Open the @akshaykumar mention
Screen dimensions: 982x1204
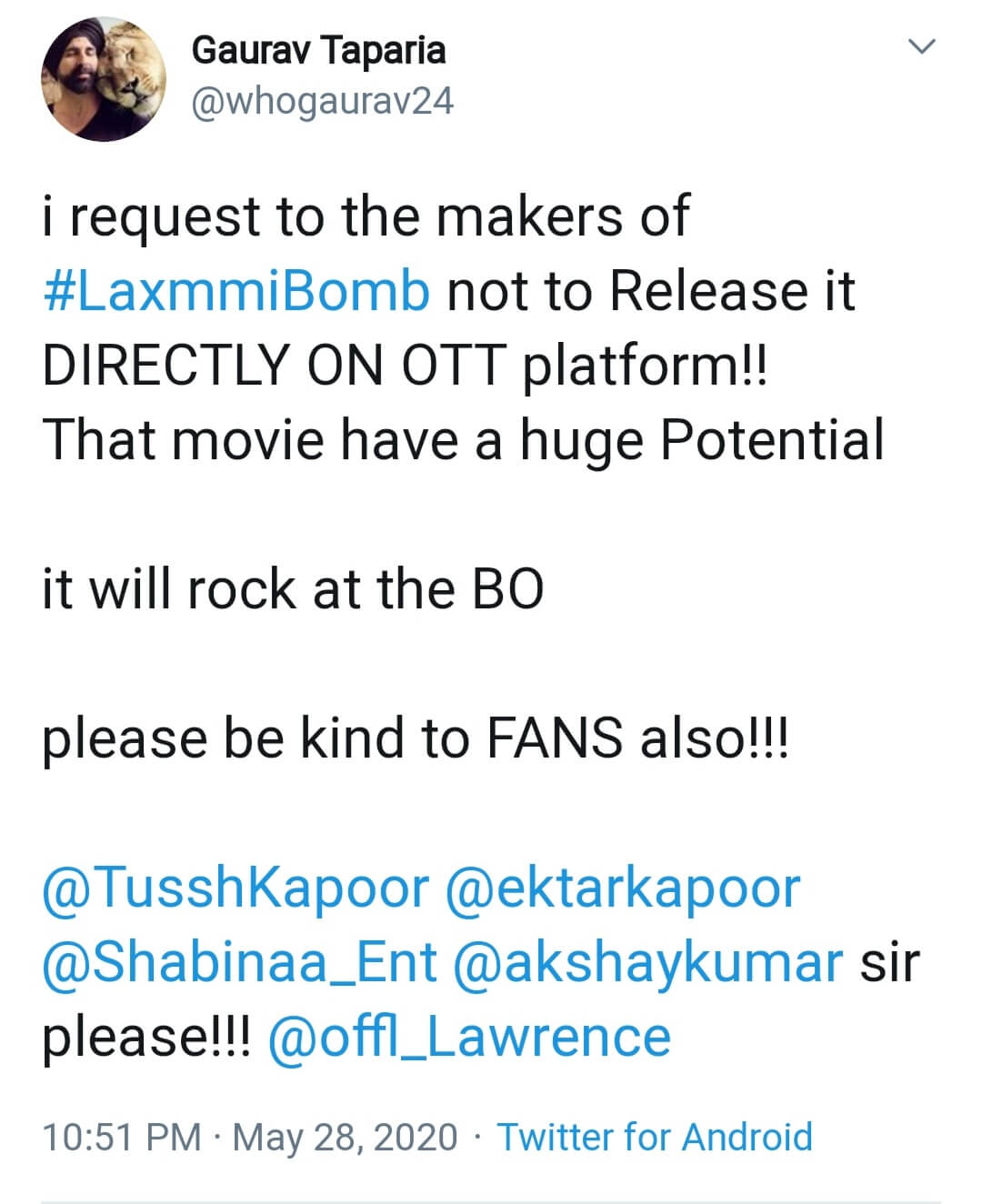[647, 962]
